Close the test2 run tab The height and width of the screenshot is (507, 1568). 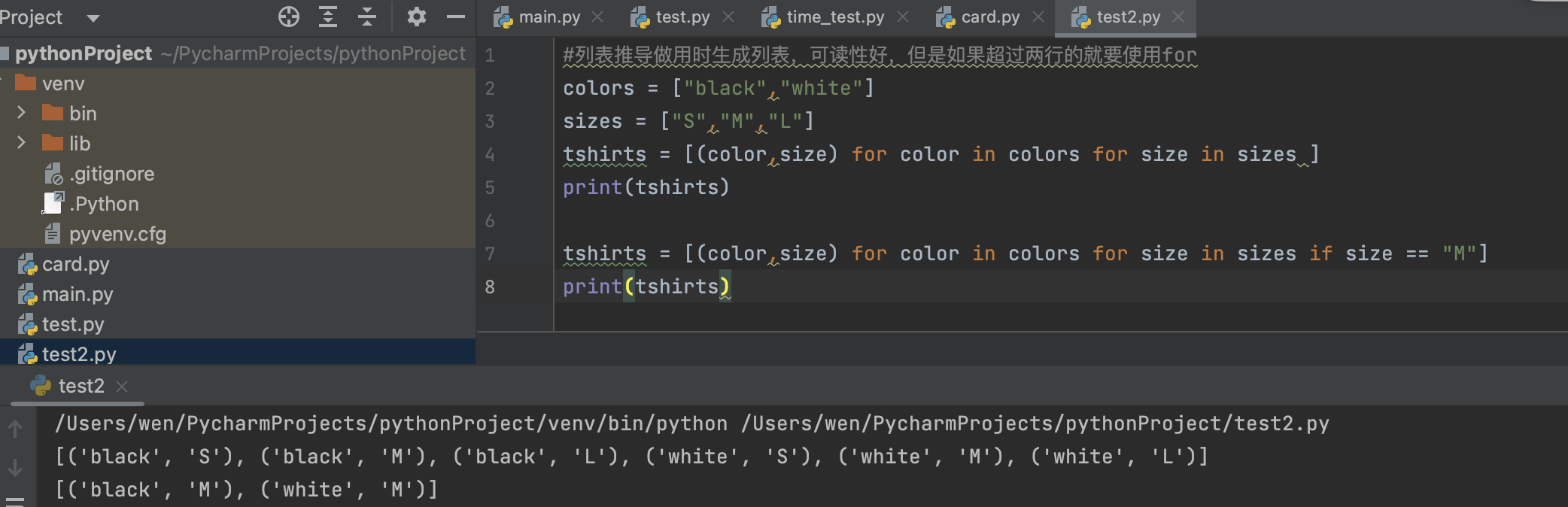(x=122, y=387)
